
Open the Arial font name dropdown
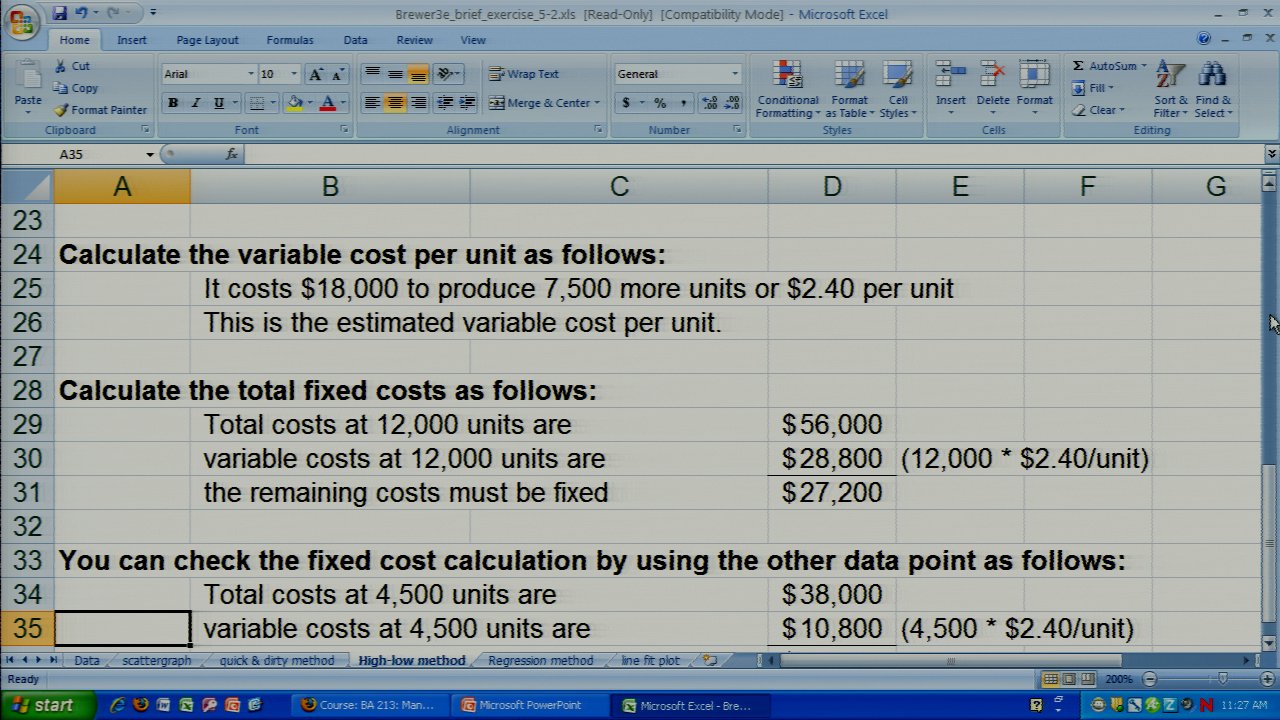[x=250, y=74]
